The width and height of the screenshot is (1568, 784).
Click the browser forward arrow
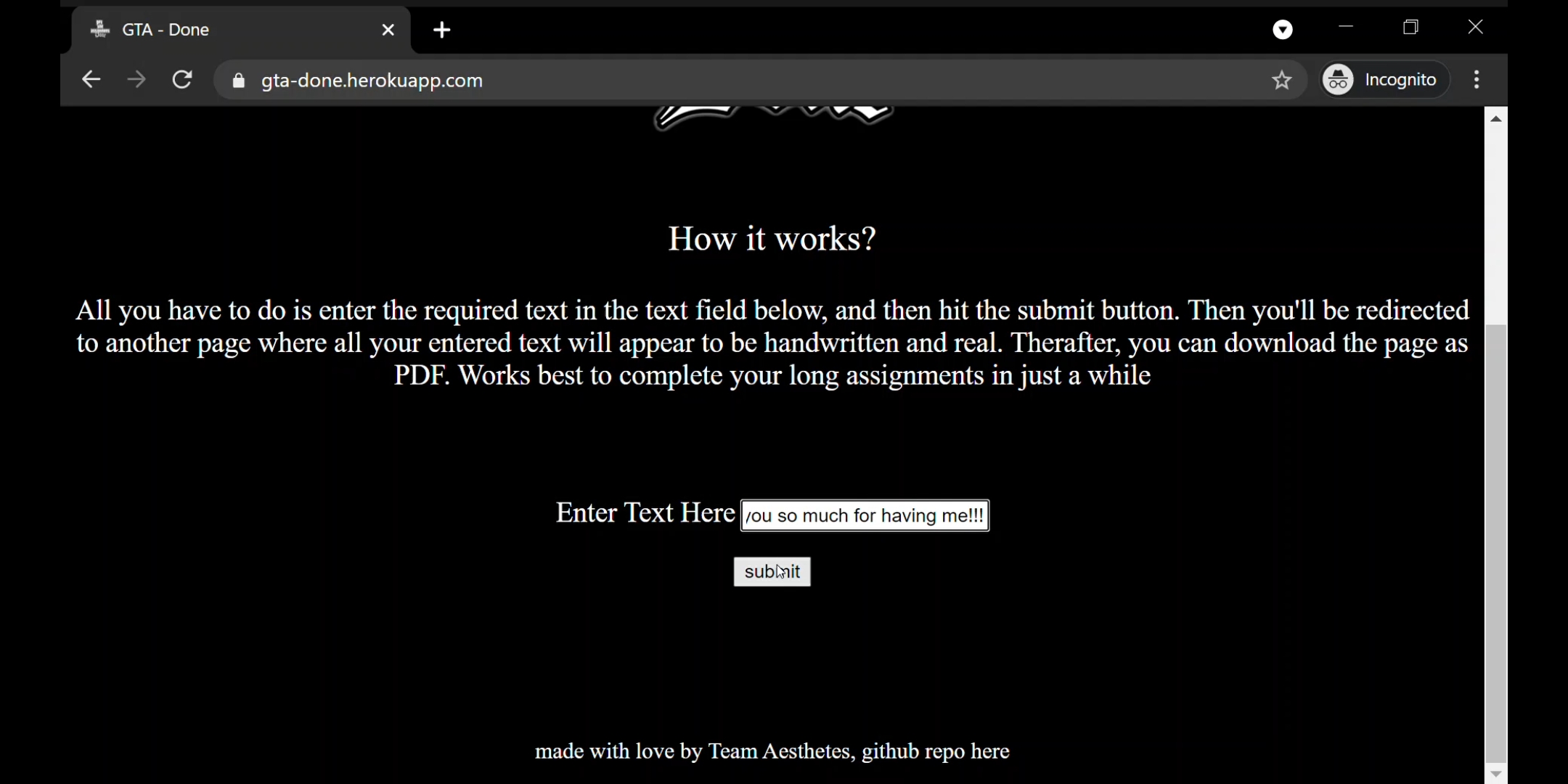(136, 80)
